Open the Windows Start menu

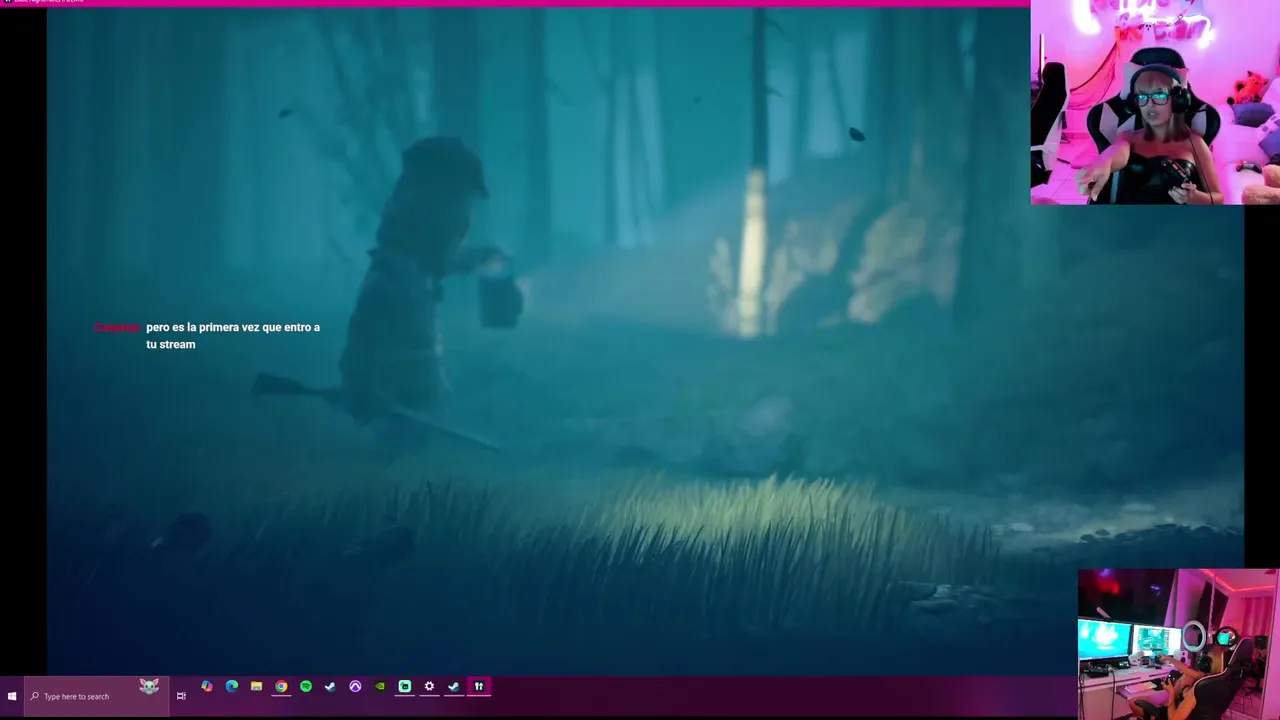(12, 696)
